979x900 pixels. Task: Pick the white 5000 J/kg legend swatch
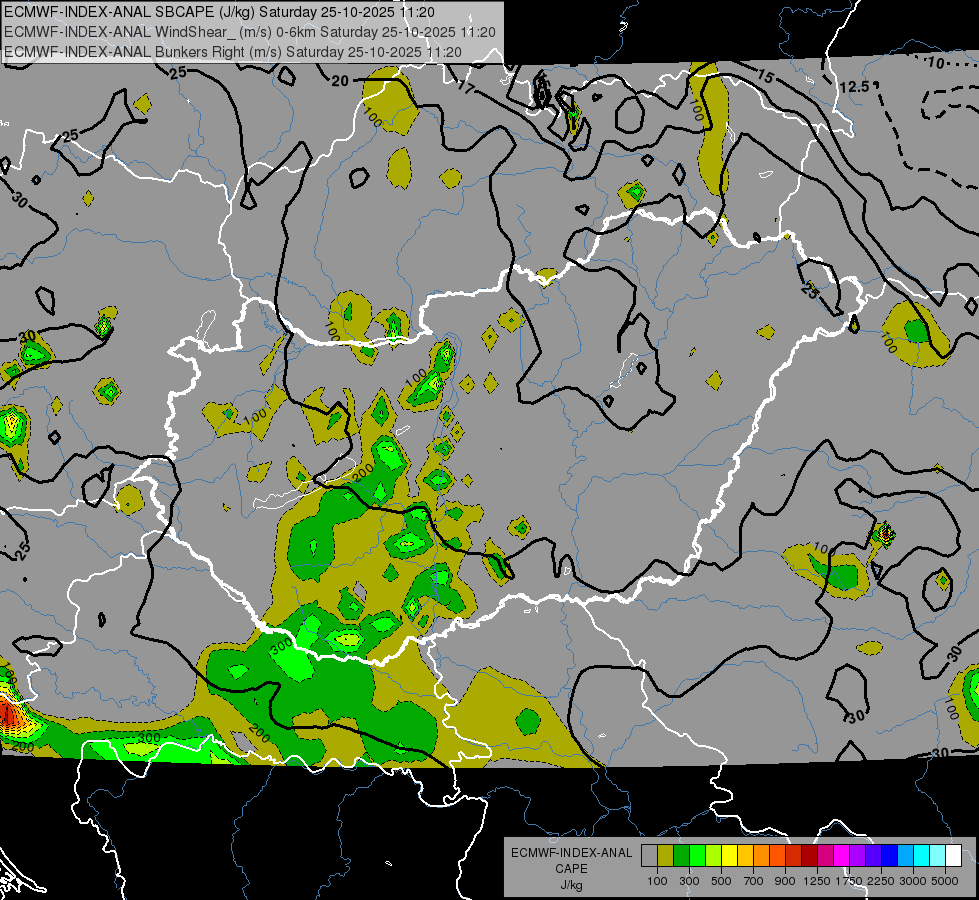pyautogui.click(x=954, y=855)
